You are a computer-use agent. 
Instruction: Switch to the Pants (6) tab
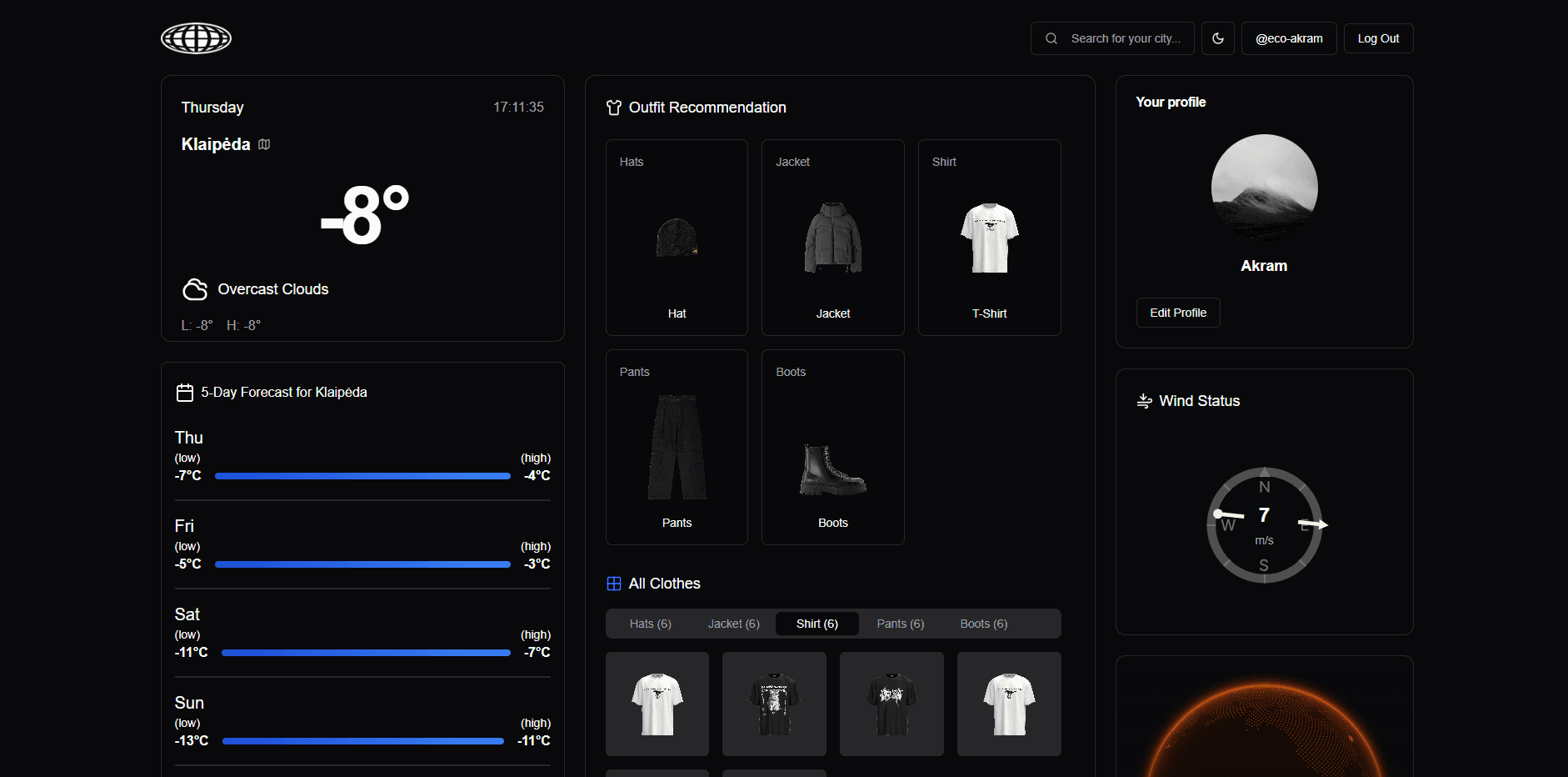pos(901,624)
